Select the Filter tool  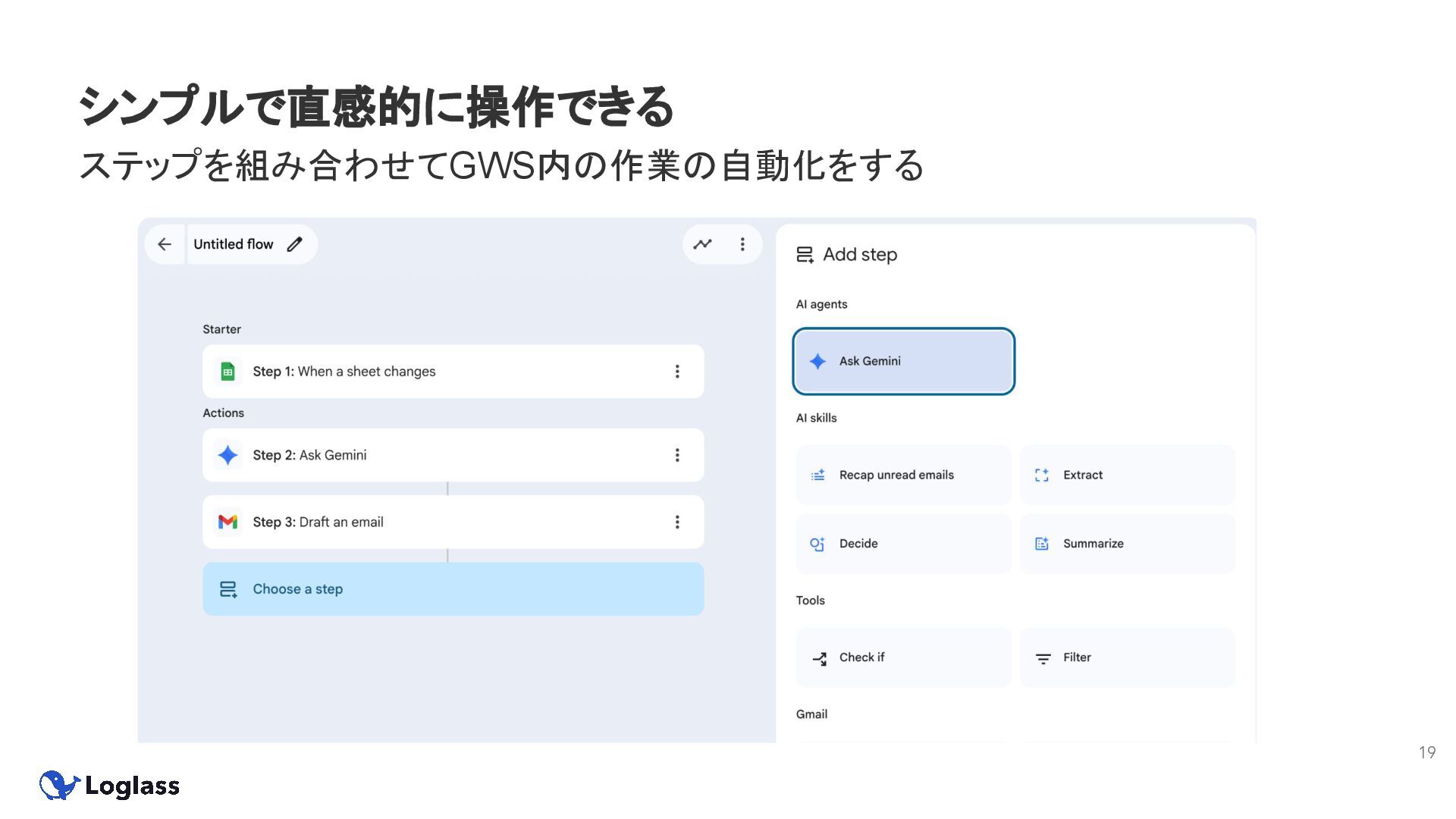point(1127,657)
